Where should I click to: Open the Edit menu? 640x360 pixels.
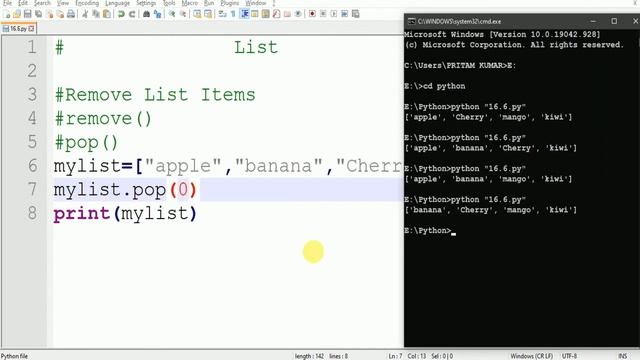point(23,3)
